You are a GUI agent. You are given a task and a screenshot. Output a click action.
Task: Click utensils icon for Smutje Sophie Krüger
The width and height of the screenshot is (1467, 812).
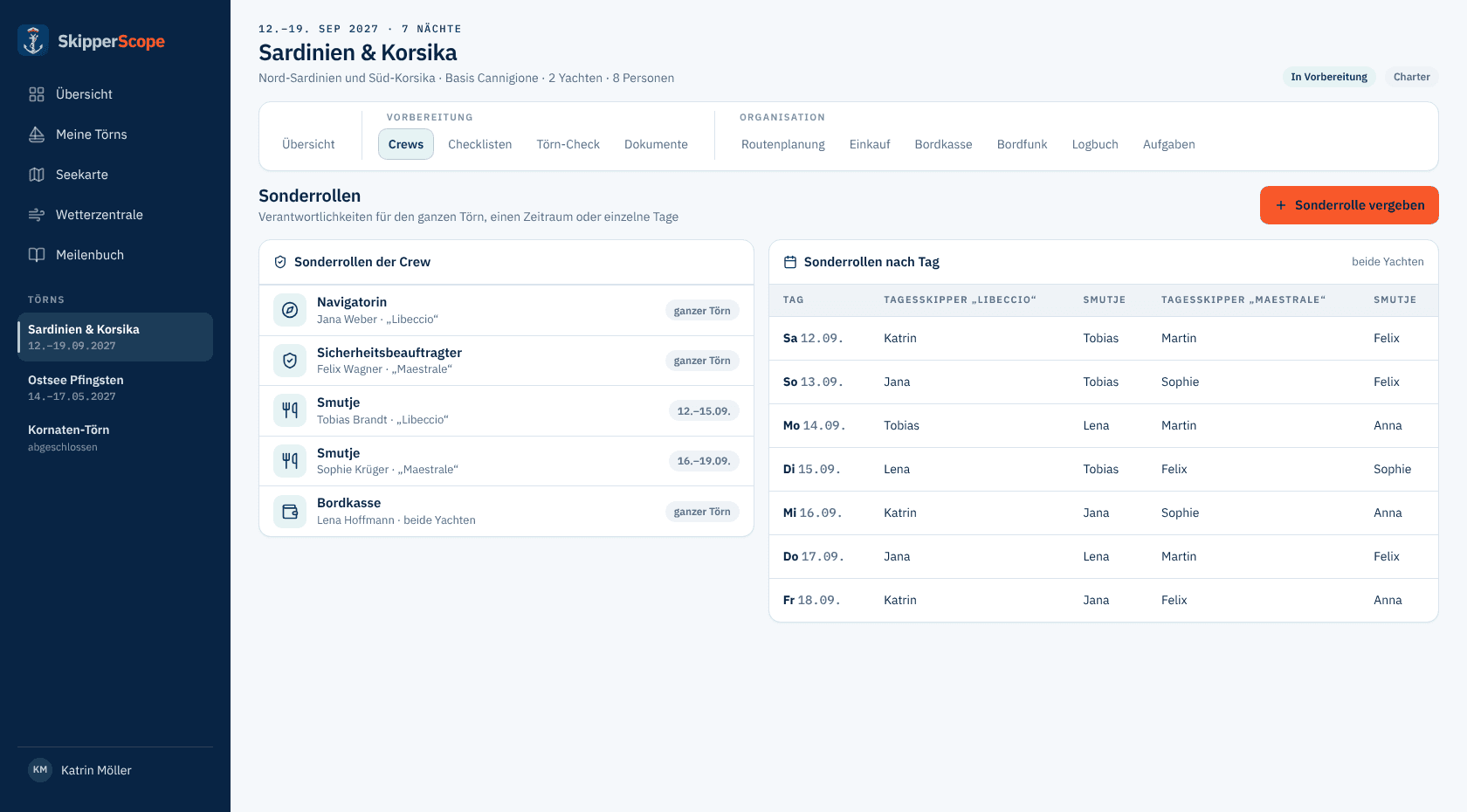(x=290, y=461)
